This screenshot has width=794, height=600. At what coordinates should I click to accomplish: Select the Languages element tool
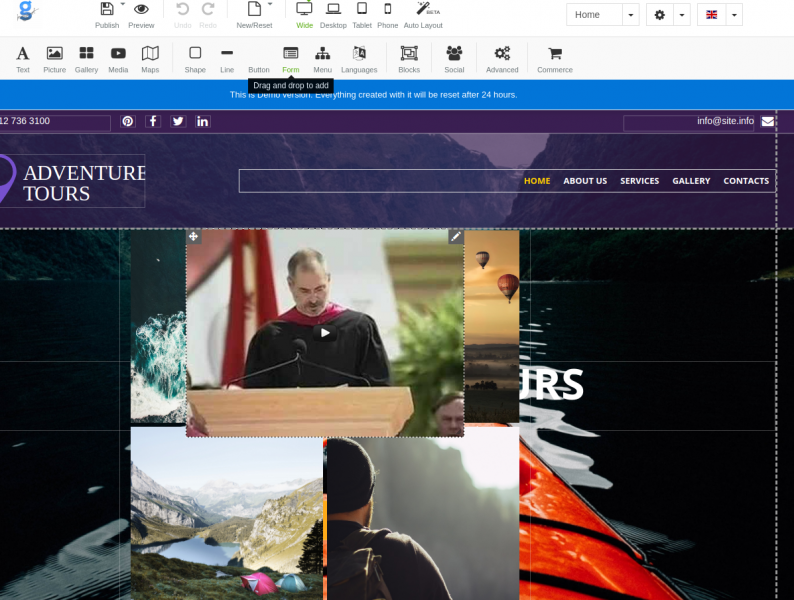(359, 59)
